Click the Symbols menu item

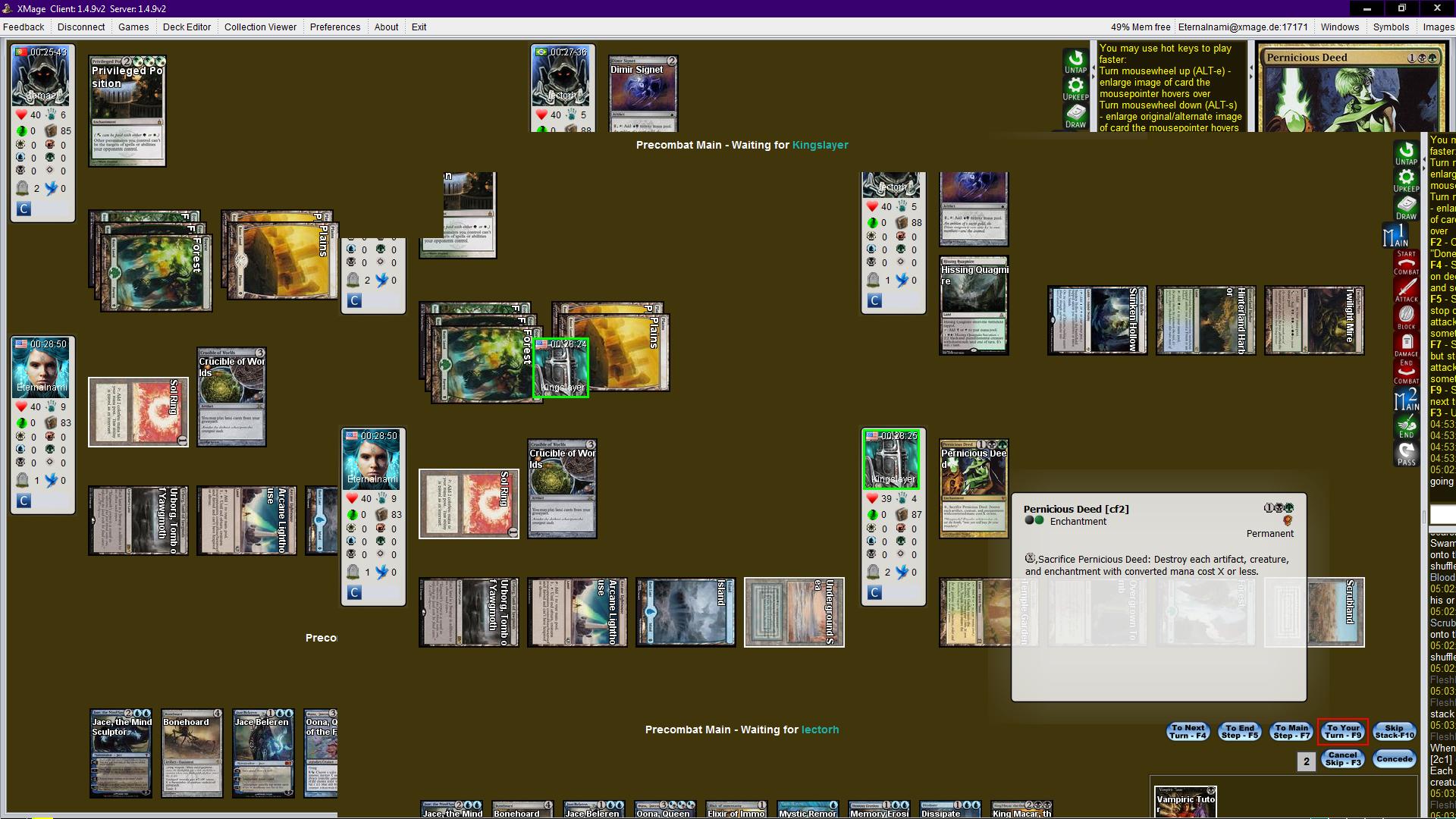click(x=1391, y=27)
